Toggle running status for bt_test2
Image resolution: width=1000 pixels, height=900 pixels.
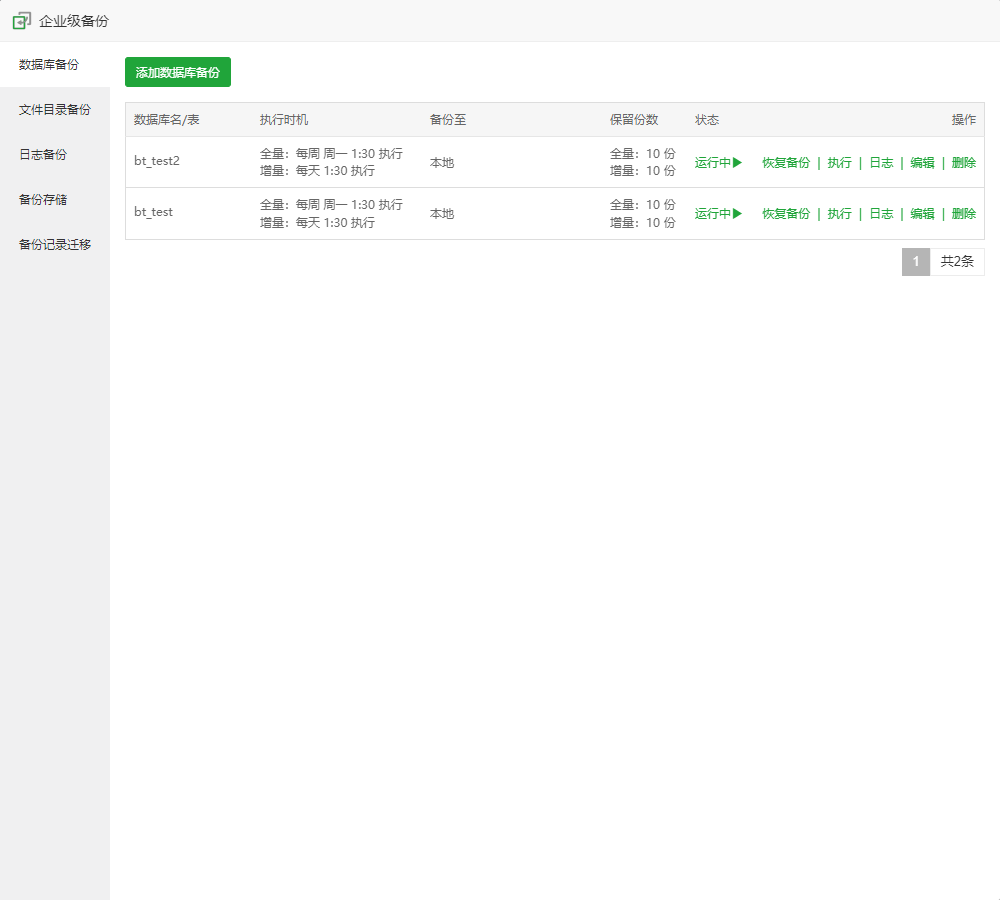tap(718, 162)
